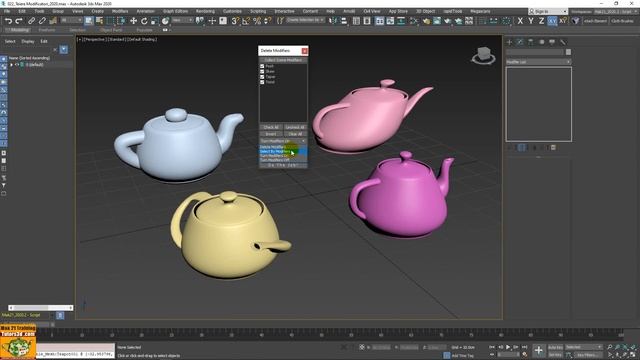This screenshot has height=360, width=640.
Task: Open the Utilities command panel tab
Action: (x=563, y=42)
